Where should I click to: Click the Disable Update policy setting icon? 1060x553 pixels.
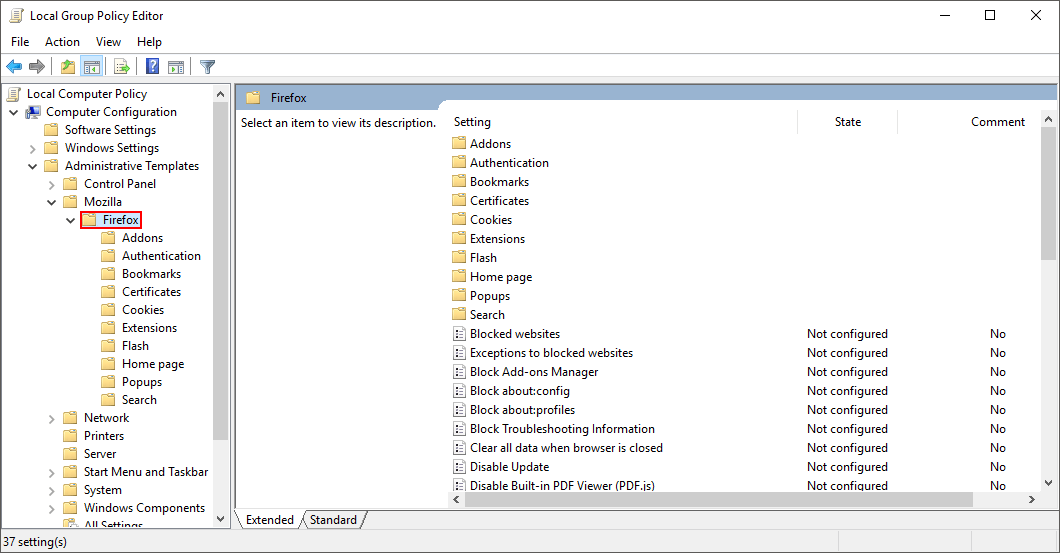tap(459, 466)
